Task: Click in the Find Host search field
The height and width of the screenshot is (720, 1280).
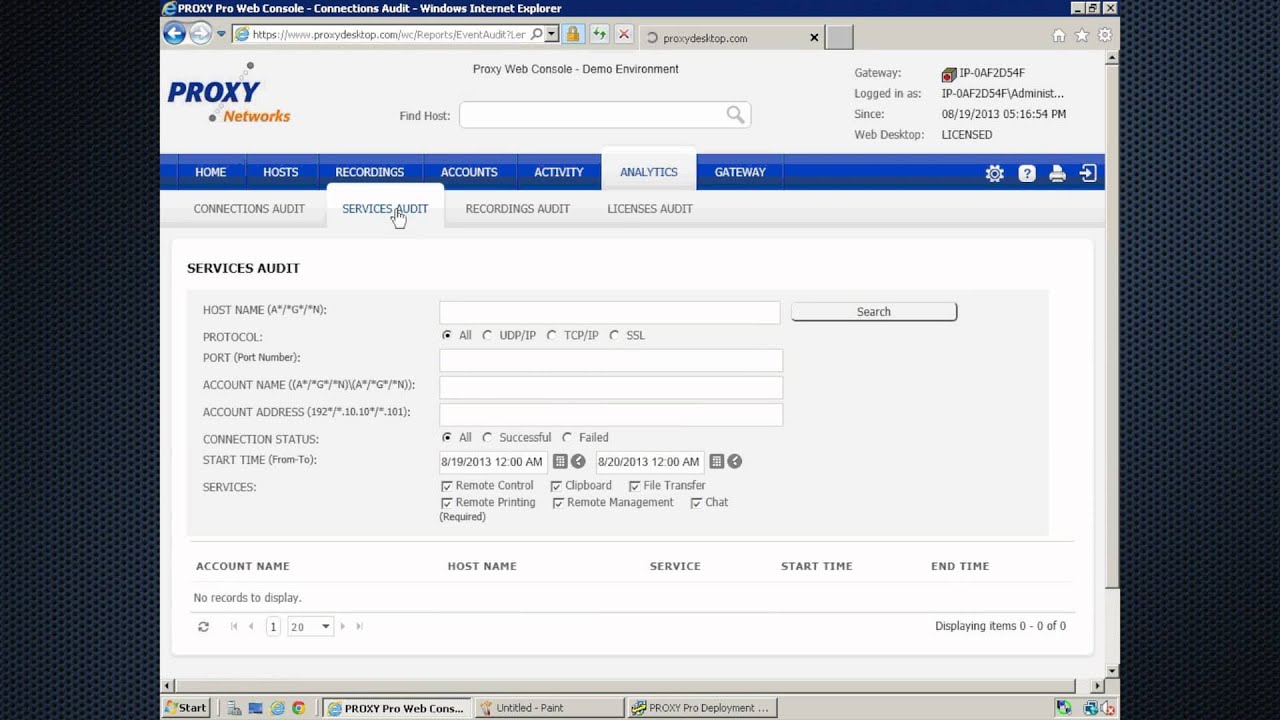Action: point(604,115)
